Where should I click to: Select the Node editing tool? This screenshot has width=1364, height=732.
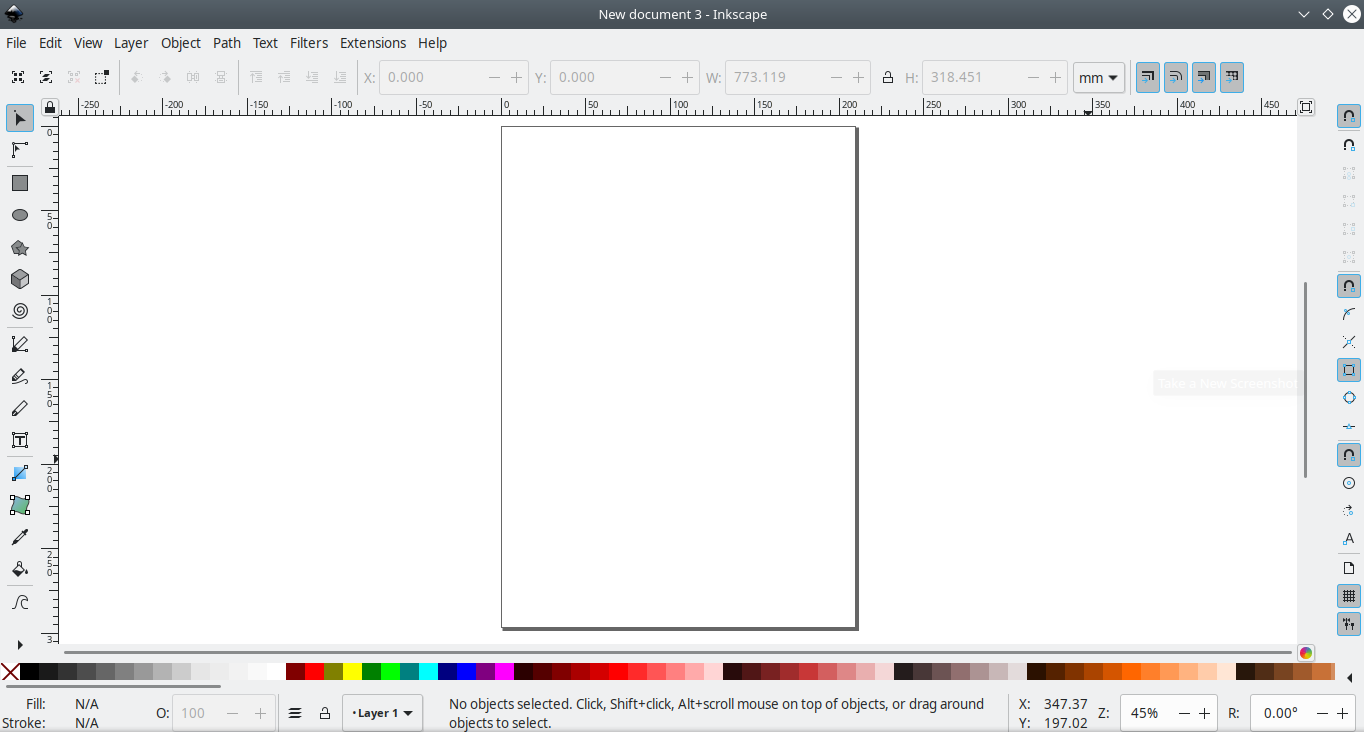19,151
